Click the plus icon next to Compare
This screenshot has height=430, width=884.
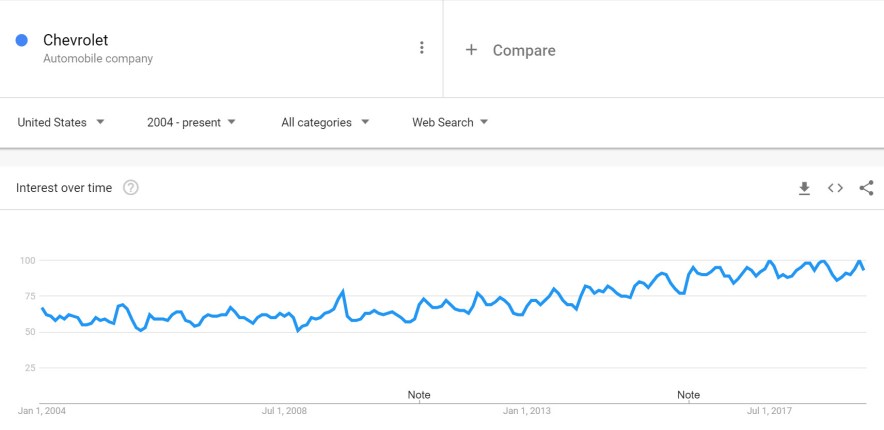click(x=471, y=50)
